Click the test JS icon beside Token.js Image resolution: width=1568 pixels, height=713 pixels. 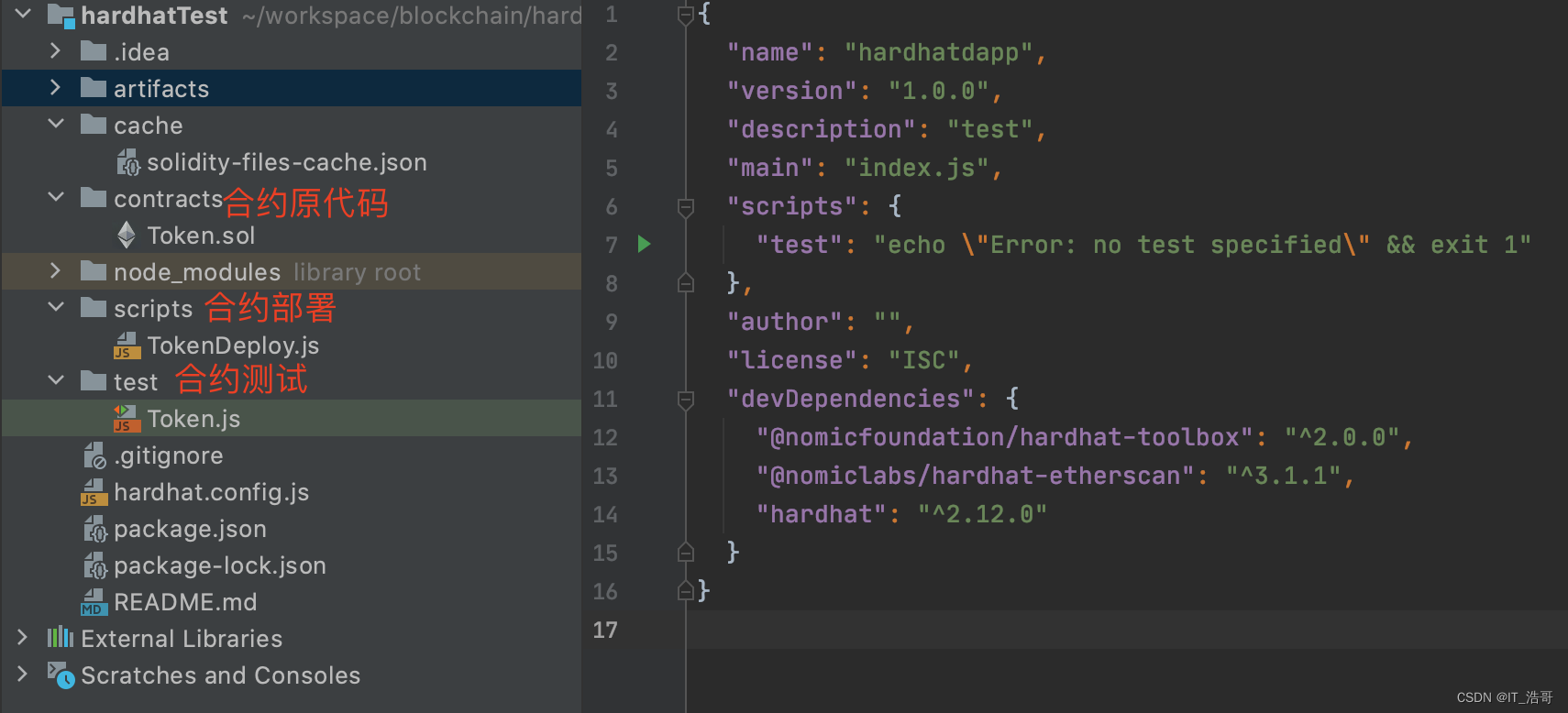click(x=127, y=419)
